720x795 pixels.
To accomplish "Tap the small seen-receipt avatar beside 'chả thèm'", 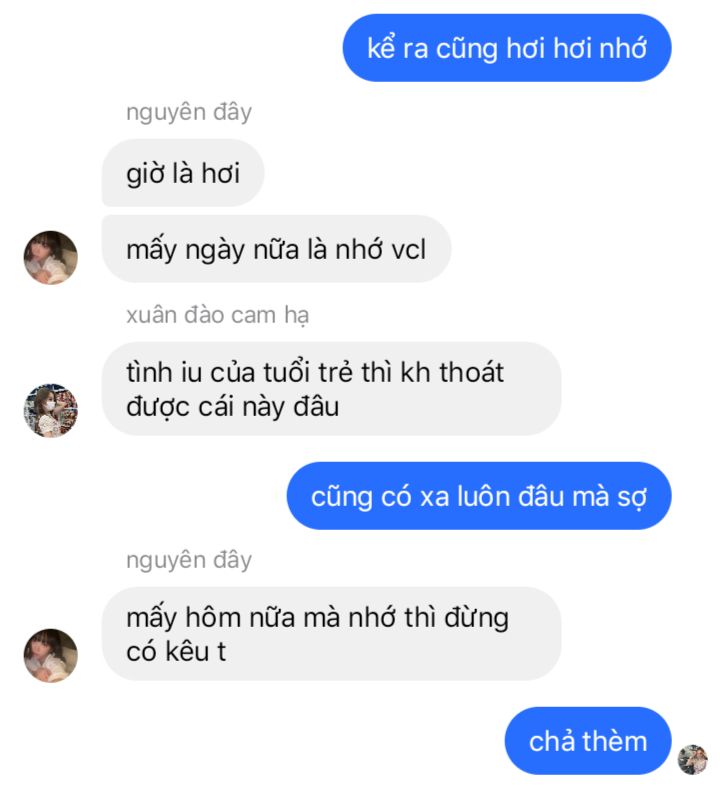I will pos(693,760).
